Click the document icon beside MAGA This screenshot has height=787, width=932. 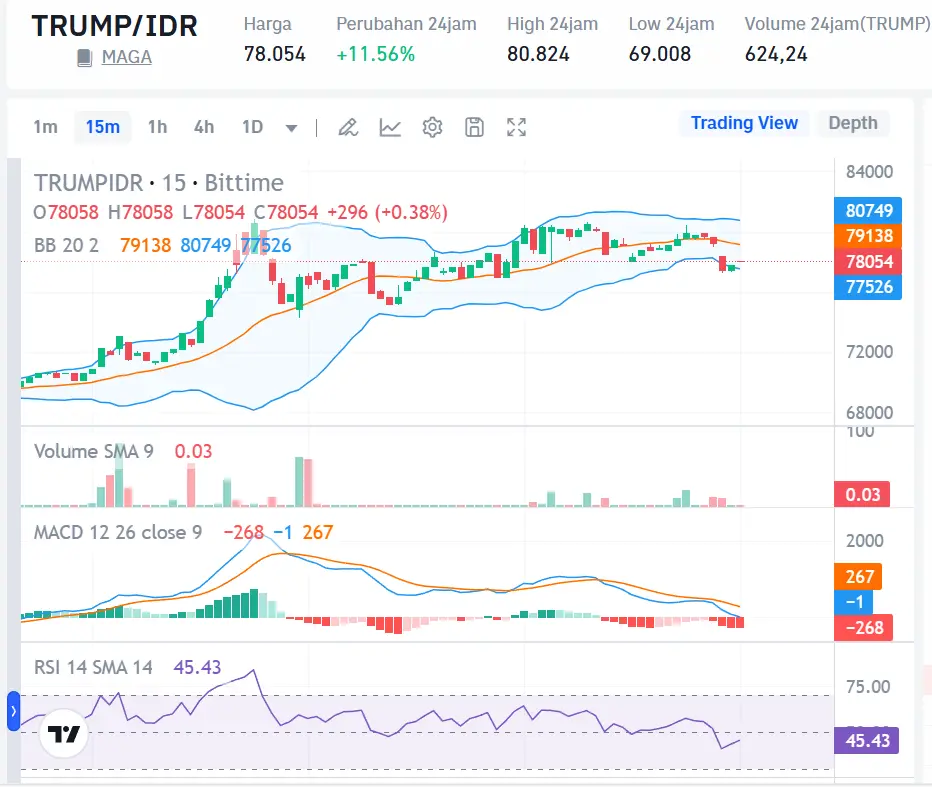tap(85, 57)
